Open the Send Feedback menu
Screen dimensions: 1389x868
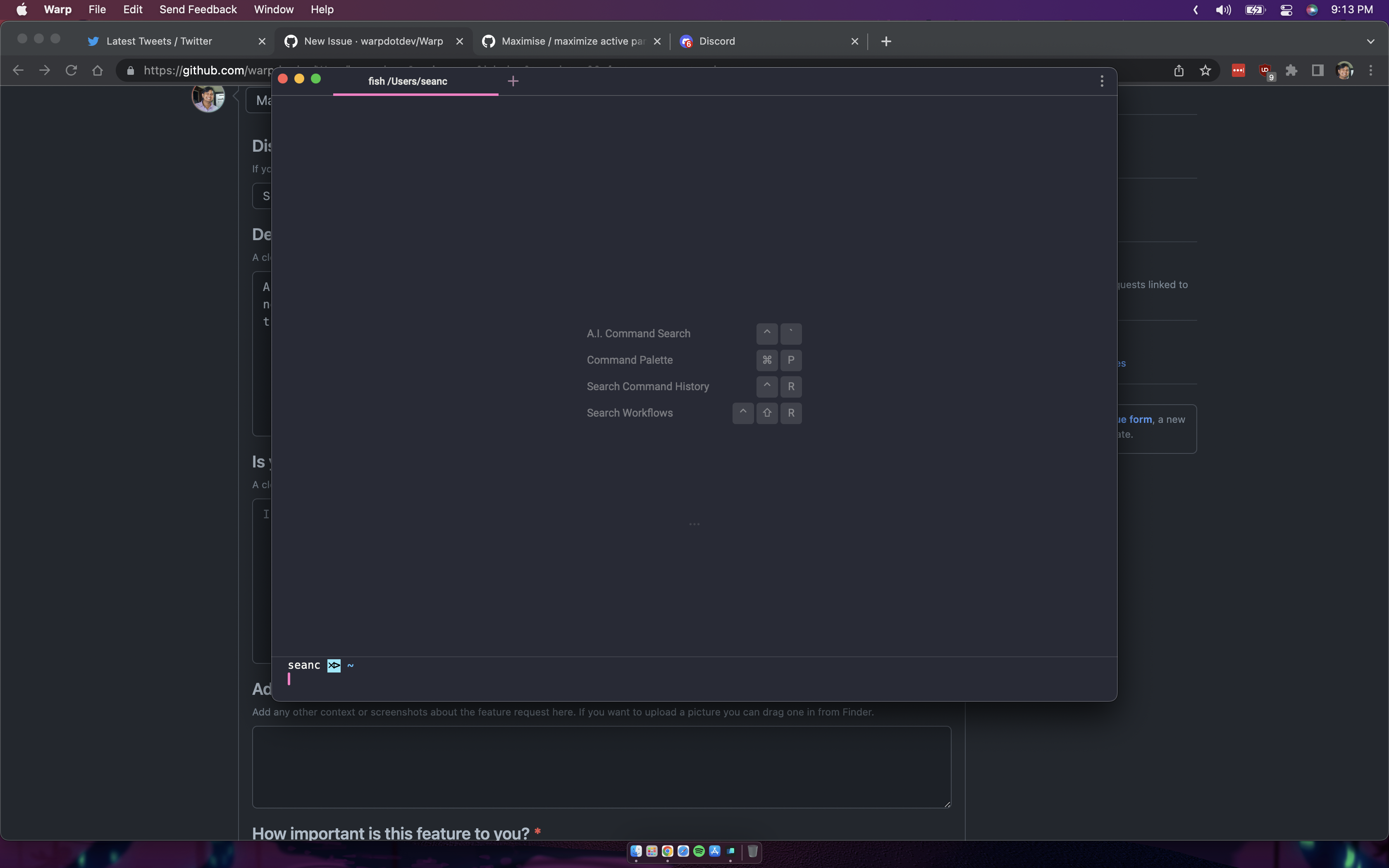click(198, 9)
